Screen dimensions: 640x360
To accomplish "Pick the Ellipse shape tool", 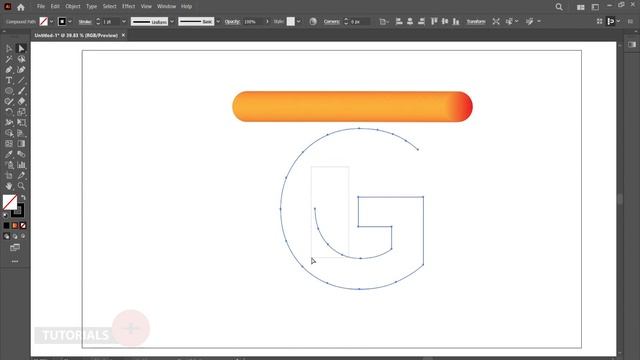I will click(x=9, y=91).
